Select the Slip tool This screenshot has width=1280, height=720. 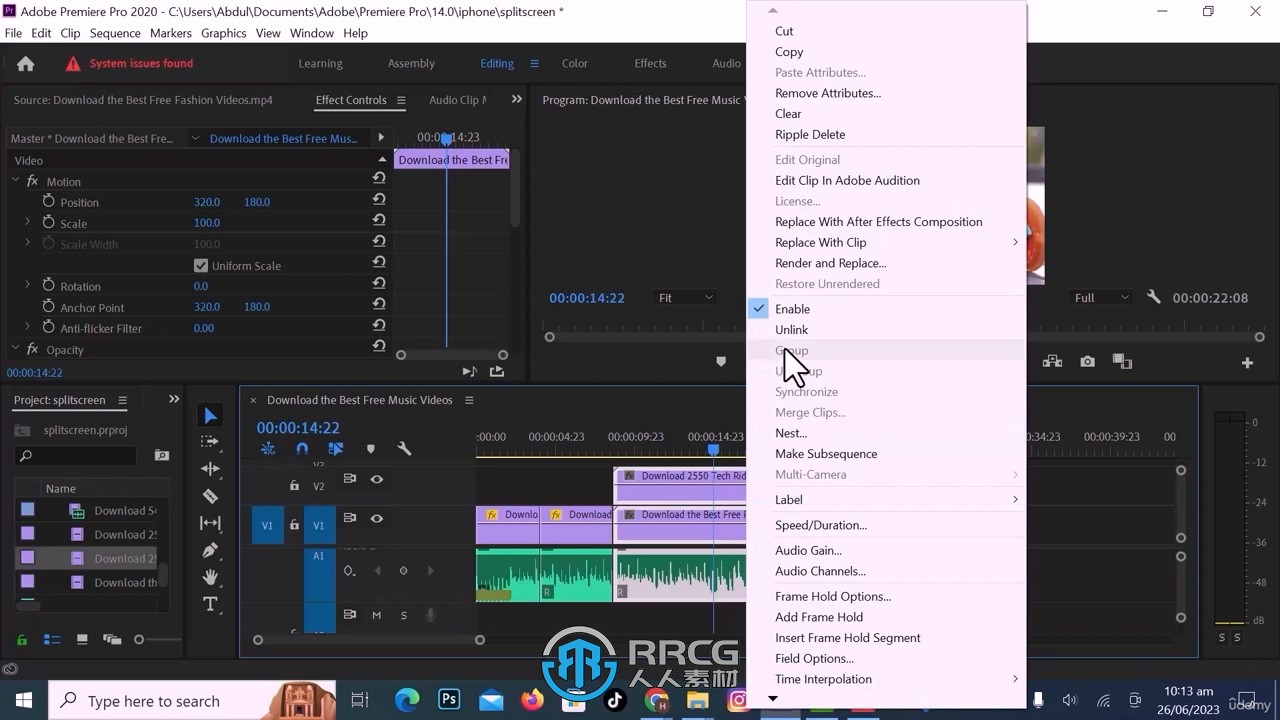click(210, 523)
